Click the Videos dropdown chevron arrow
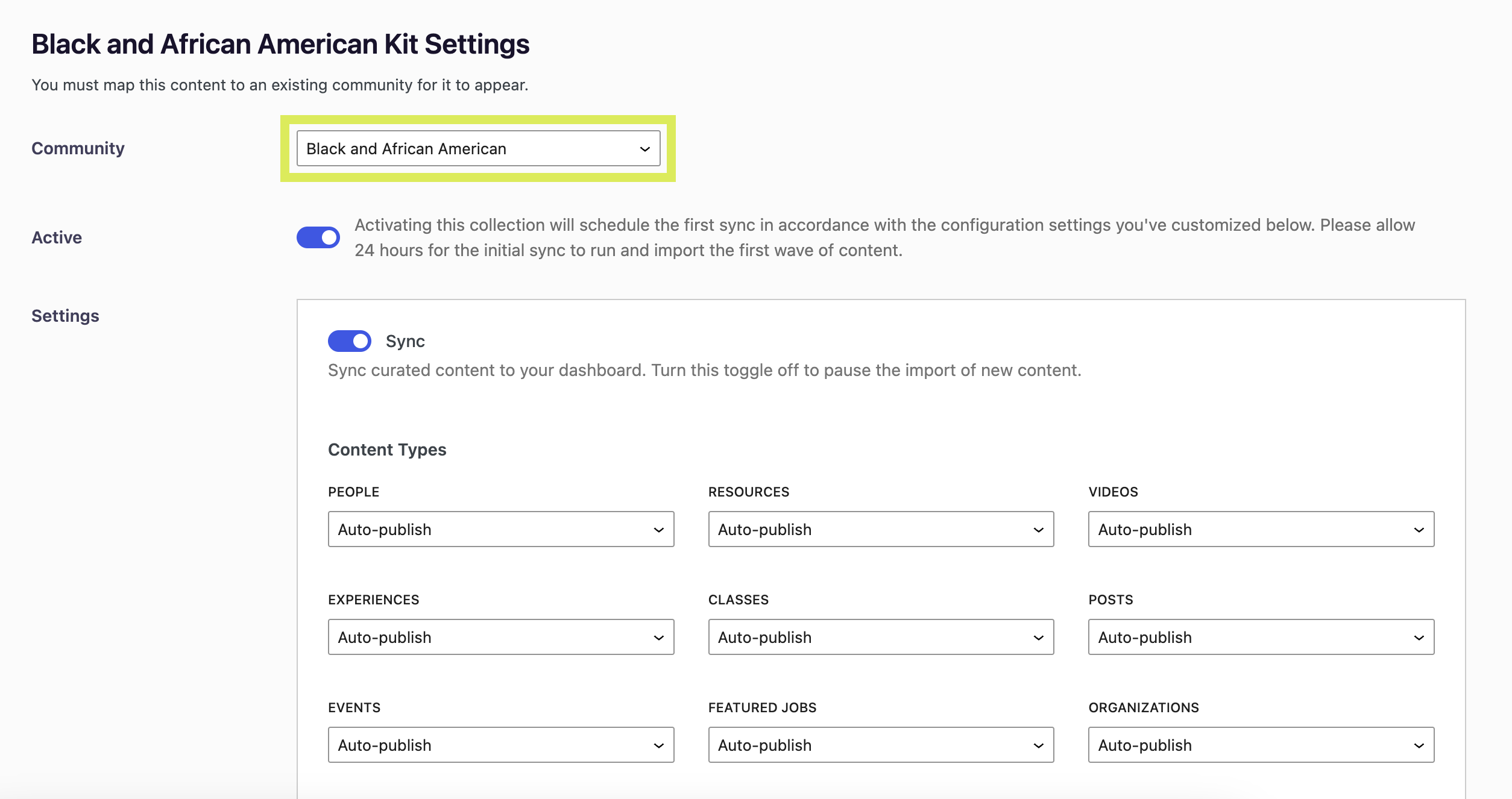 point(1419,530)
